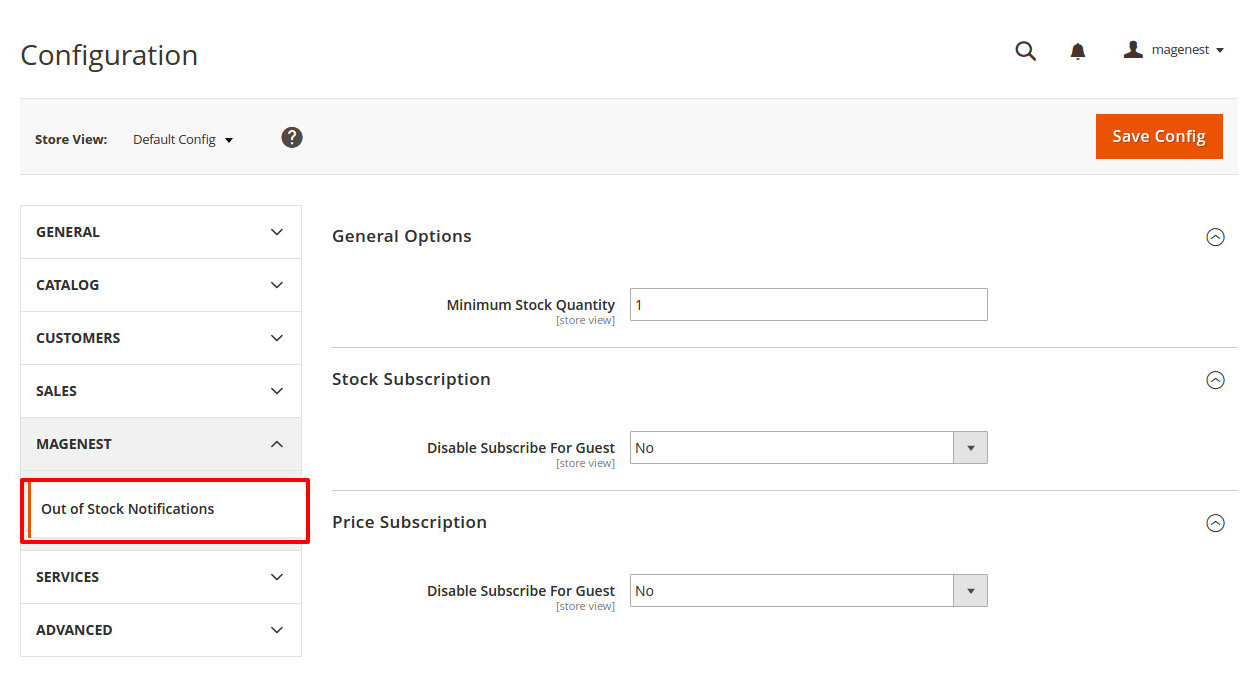The width and height of the screenshot is (1251, 687).
Task: Open the search magnifier icon
Action: [1025, 51]
